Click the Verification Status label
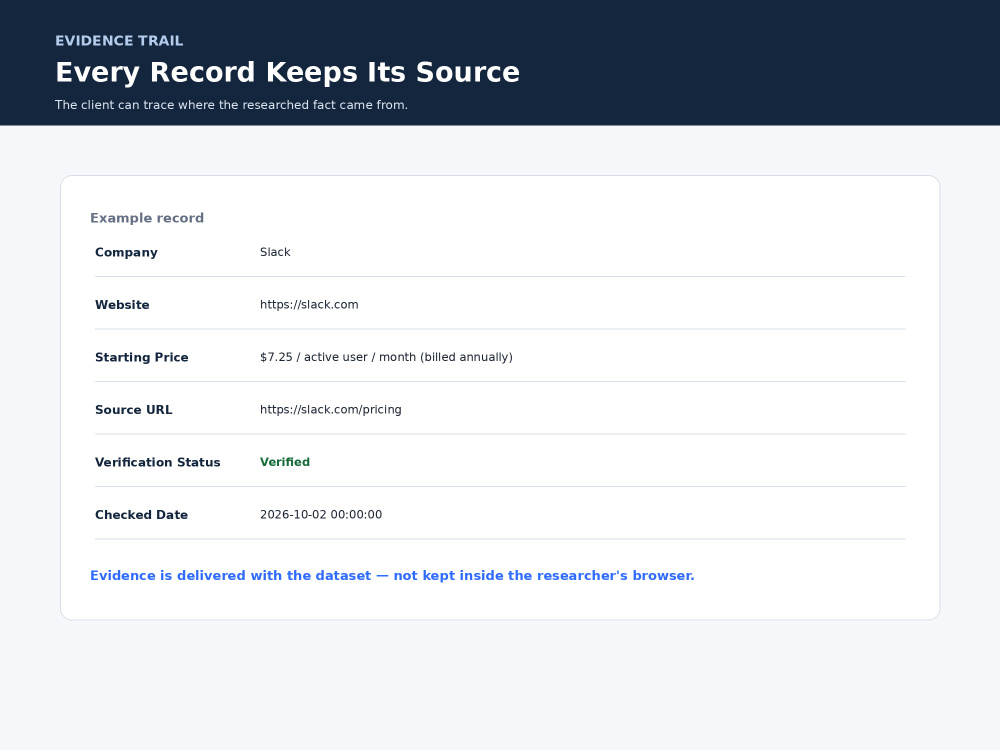This screenshot has width=1000, height=750. click(158, 462)
